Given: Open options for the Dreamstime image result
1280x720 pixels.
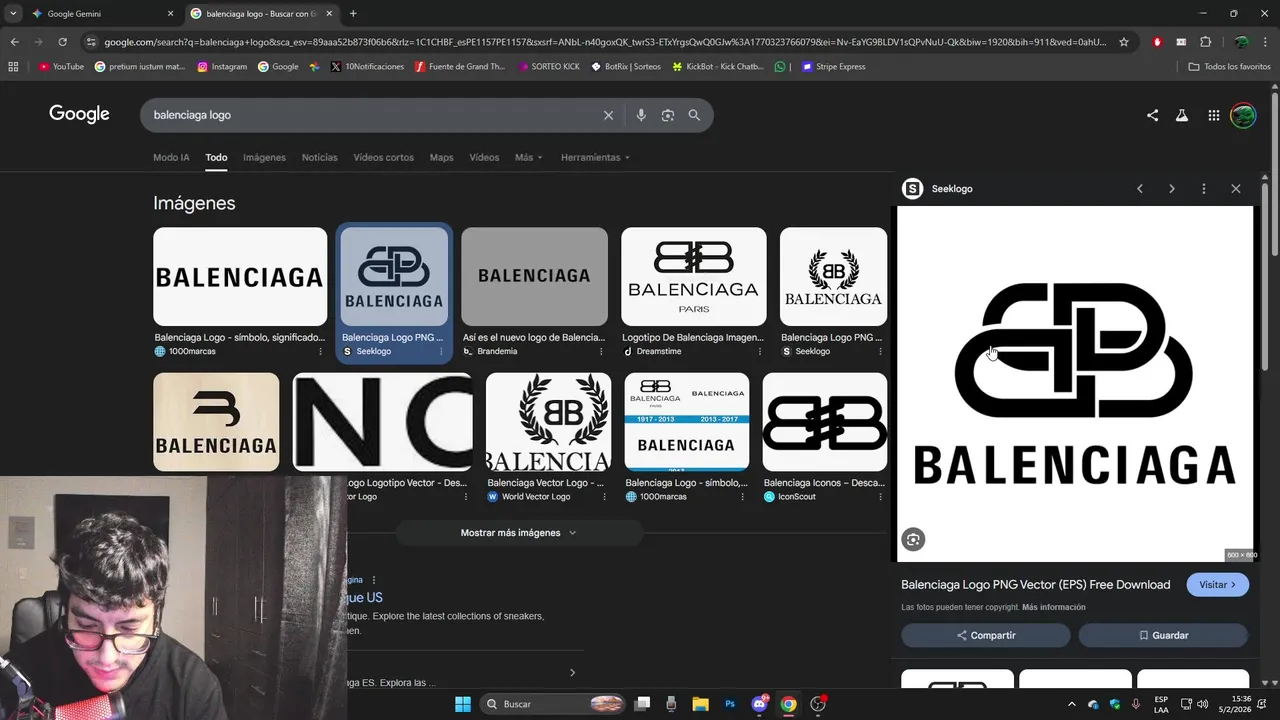Looking at the screenshot, I should tap(760, 352).
